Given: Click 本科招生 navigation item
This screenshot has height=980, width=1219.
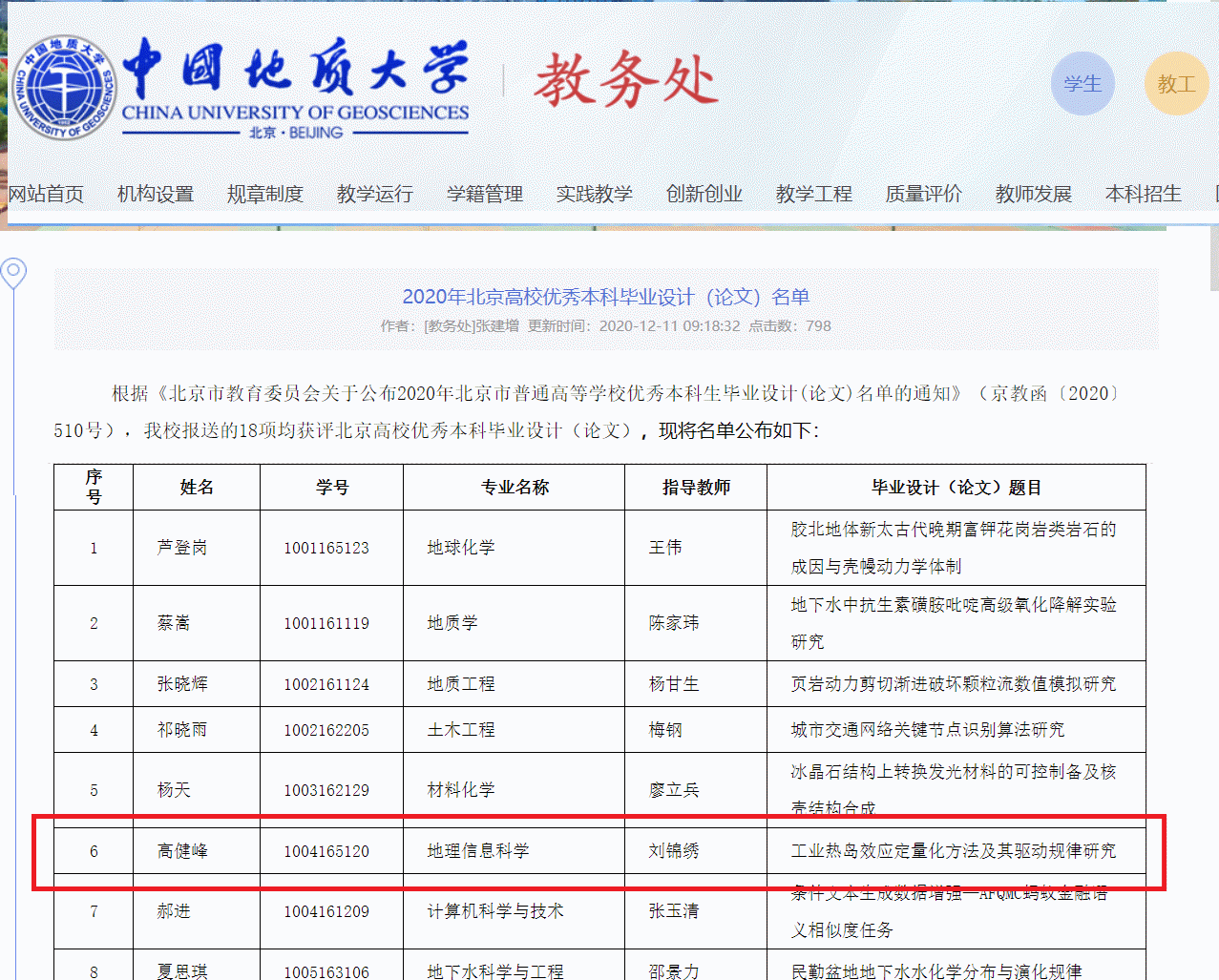Looking at the screenshot, I should click(1144, 194).
